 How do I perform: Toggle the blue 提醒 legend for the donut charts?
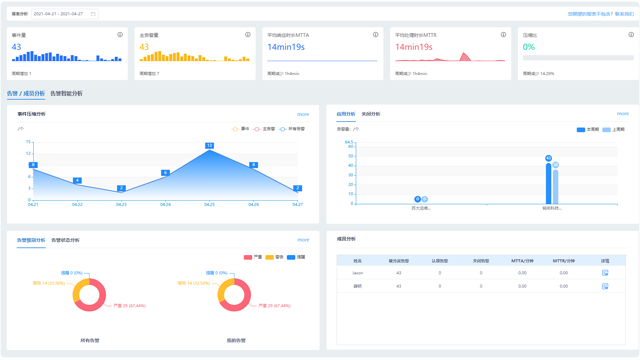(x=296, y=257)
